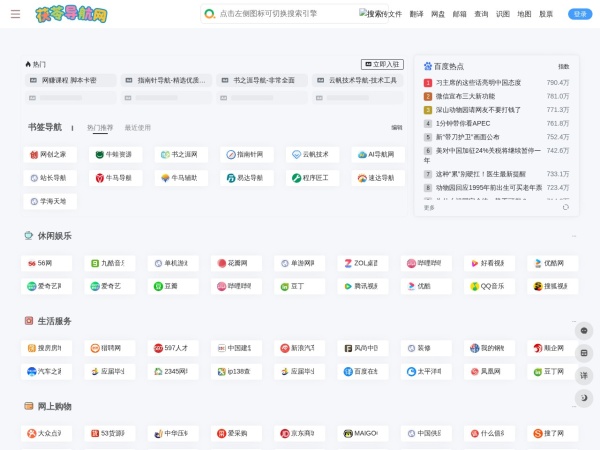The image size is (600, 450).
Task: Open the 翻译 top menu item
Action: tap(416, 14)
